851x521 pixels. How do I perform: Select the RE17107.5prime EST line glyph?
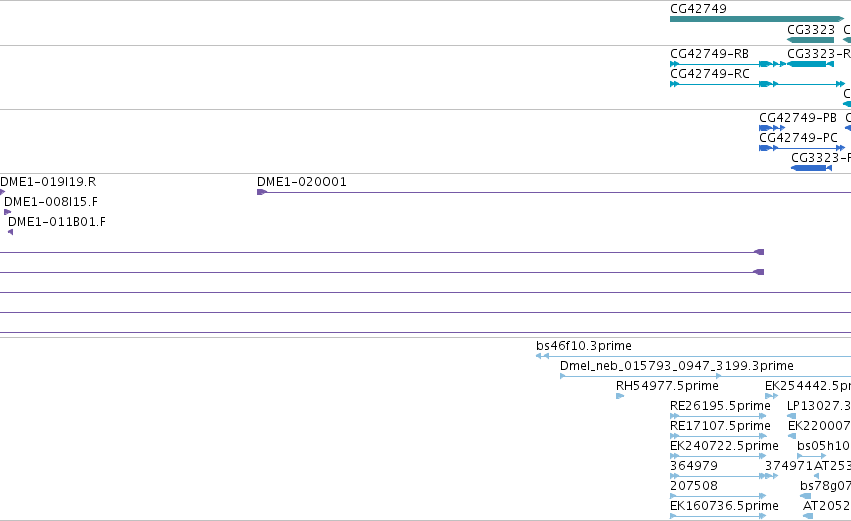tap(718, 436)
